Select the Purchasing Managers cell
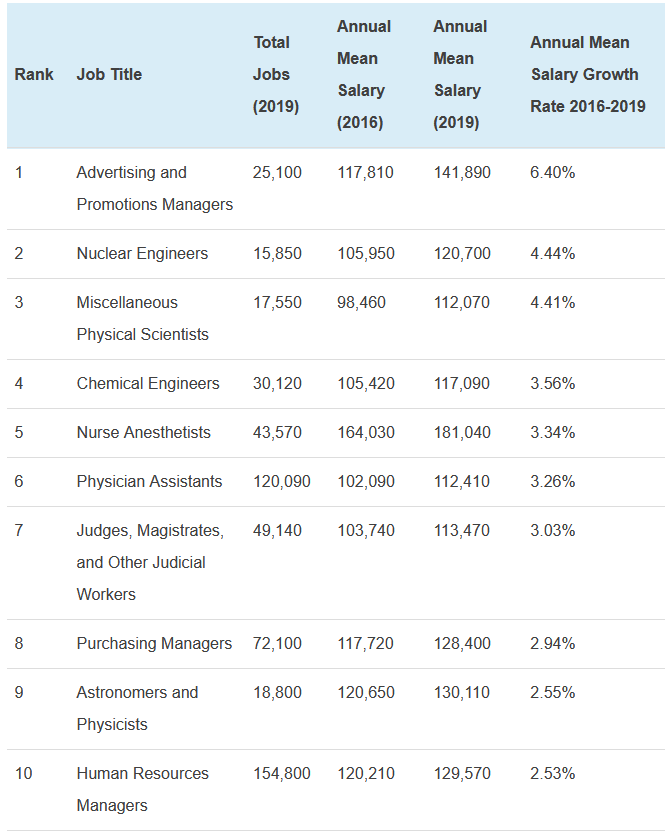Image resolution: width=670 pixels, height=836 pixels. click(x=154, y=644)
